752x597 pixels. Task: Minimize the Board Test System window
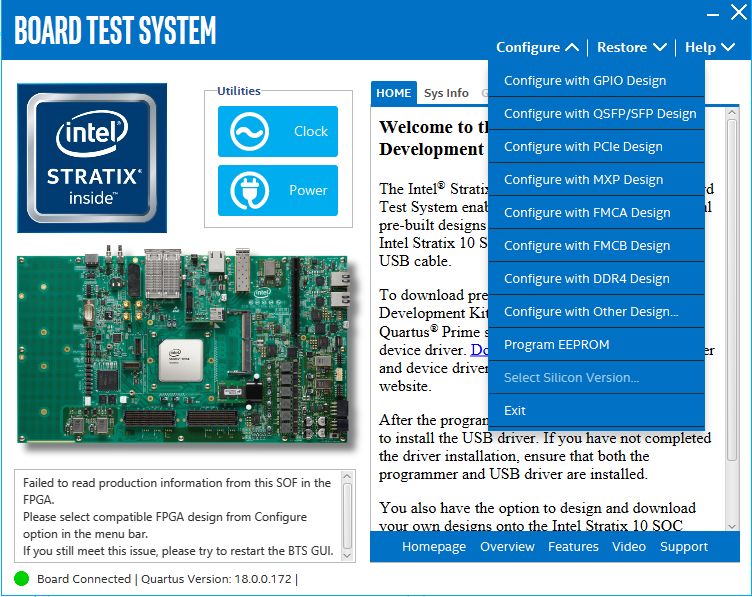tap(713, 14)
